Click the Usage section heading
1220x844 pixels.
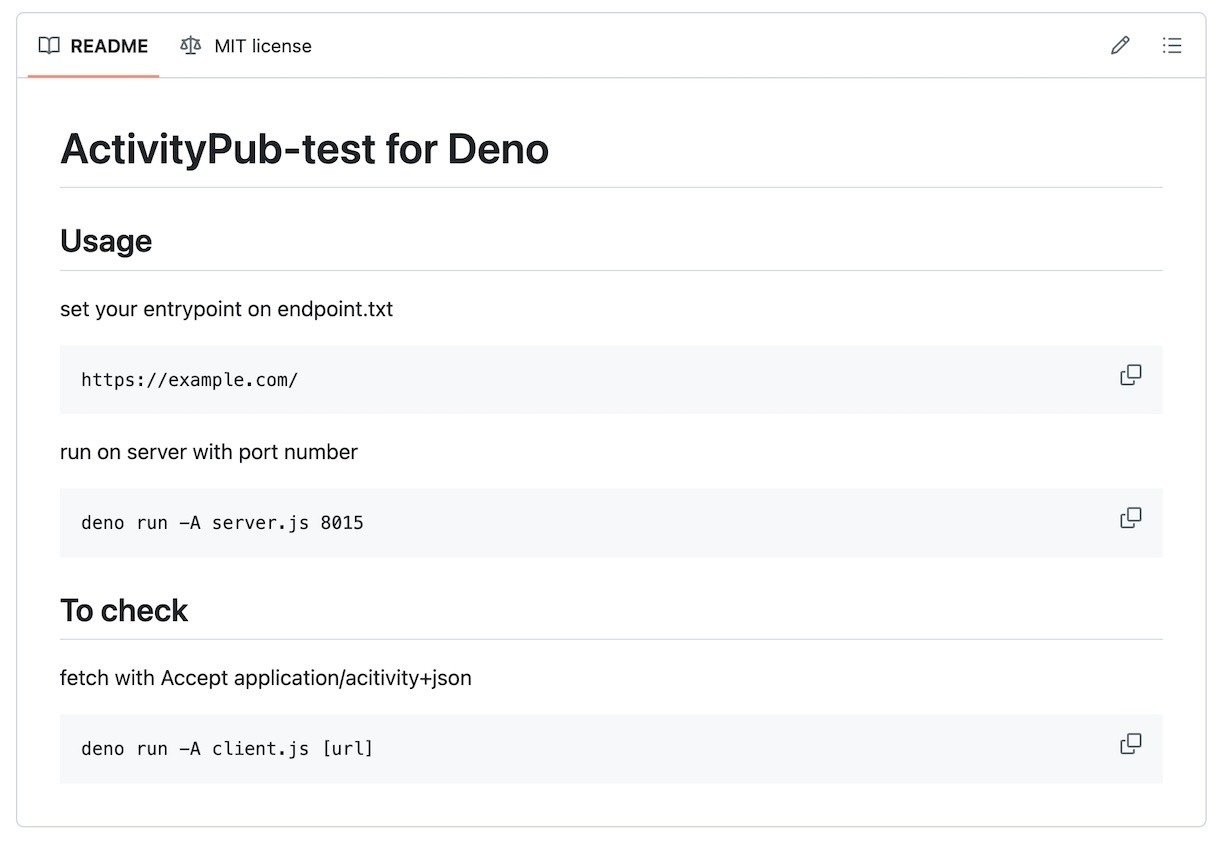(x=106, y=241)
